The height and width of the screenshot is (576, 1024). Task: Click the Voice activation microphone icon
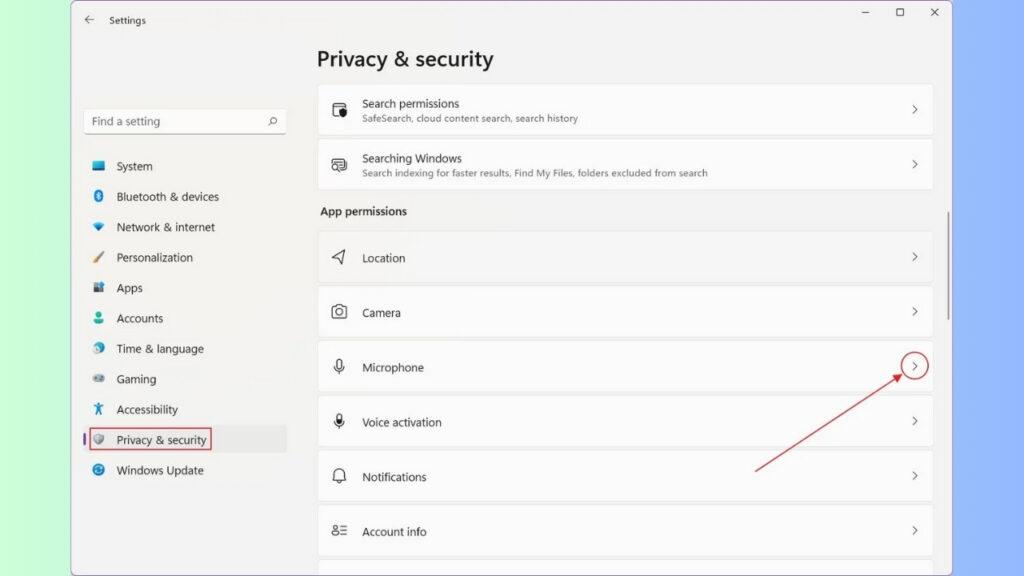tap(339, 421)
